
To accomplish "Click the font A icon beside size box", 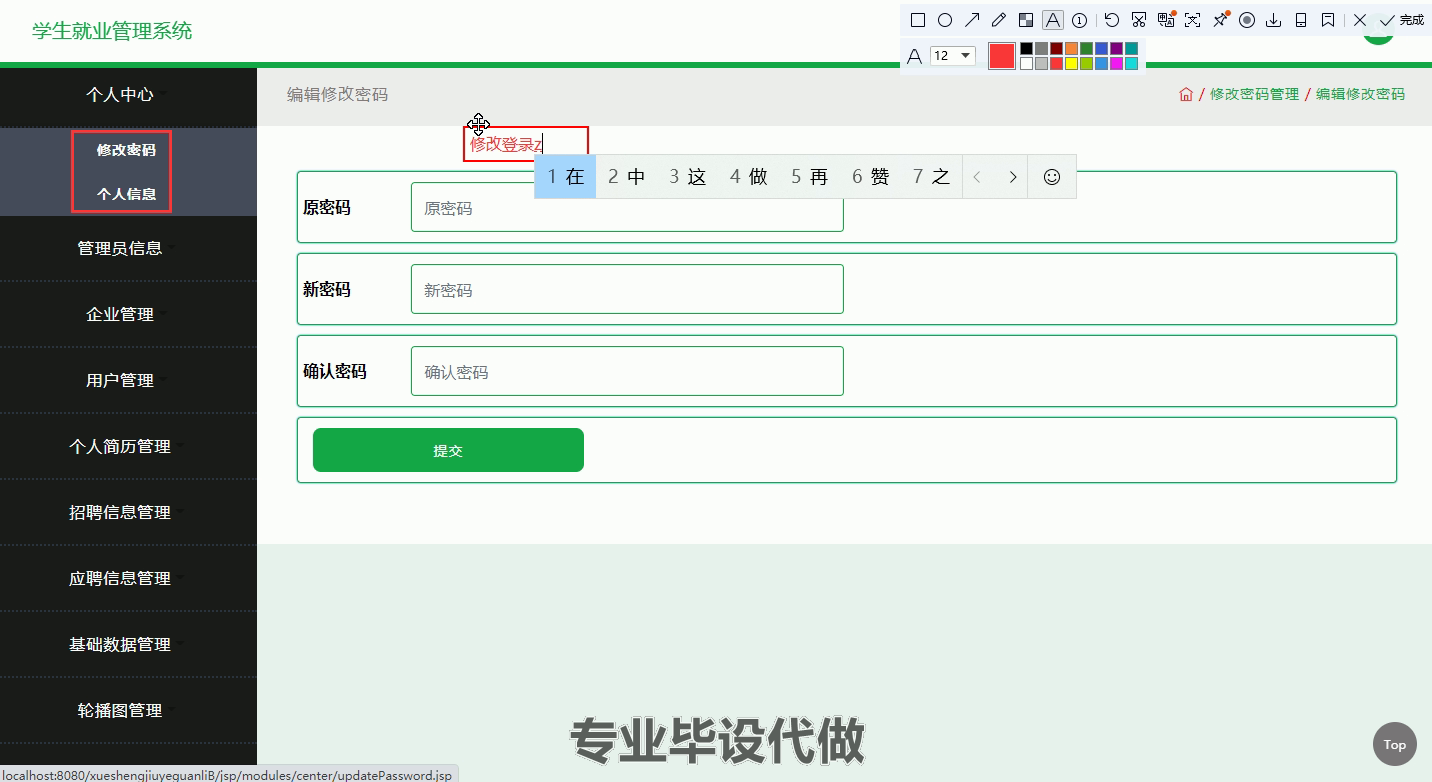I will 914,56.
